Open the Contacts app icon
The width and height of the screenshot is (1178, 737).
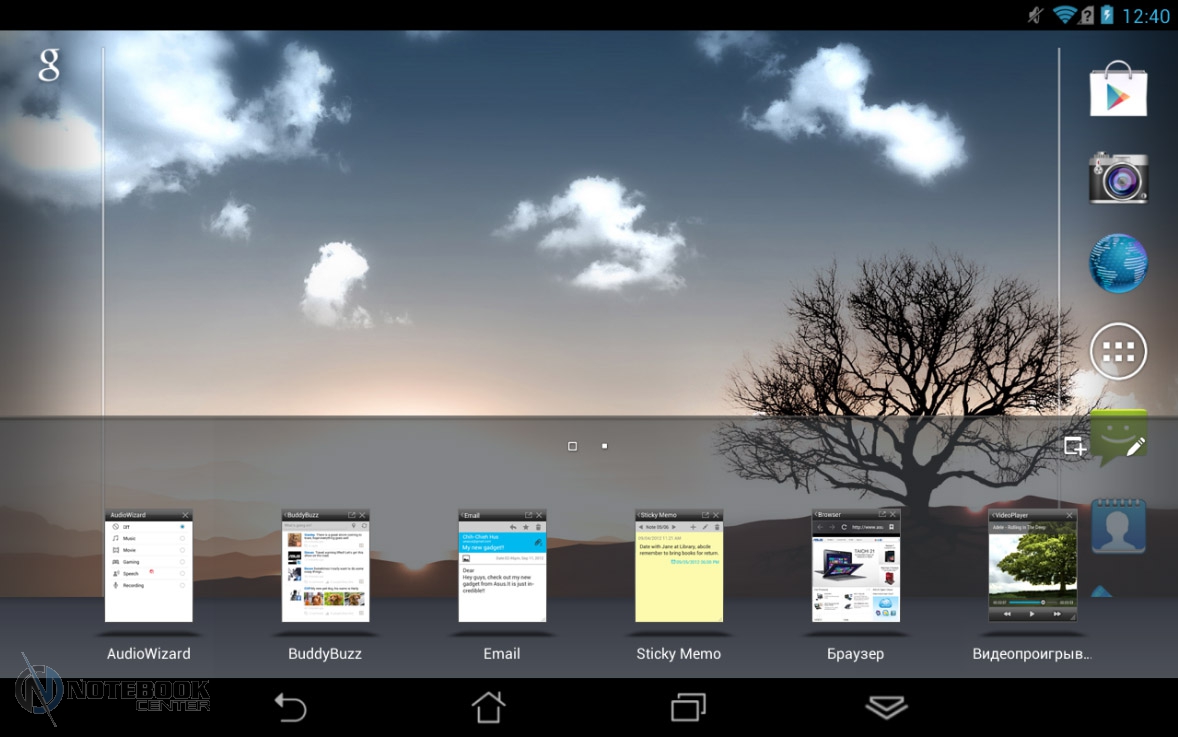pos(1118,527)
